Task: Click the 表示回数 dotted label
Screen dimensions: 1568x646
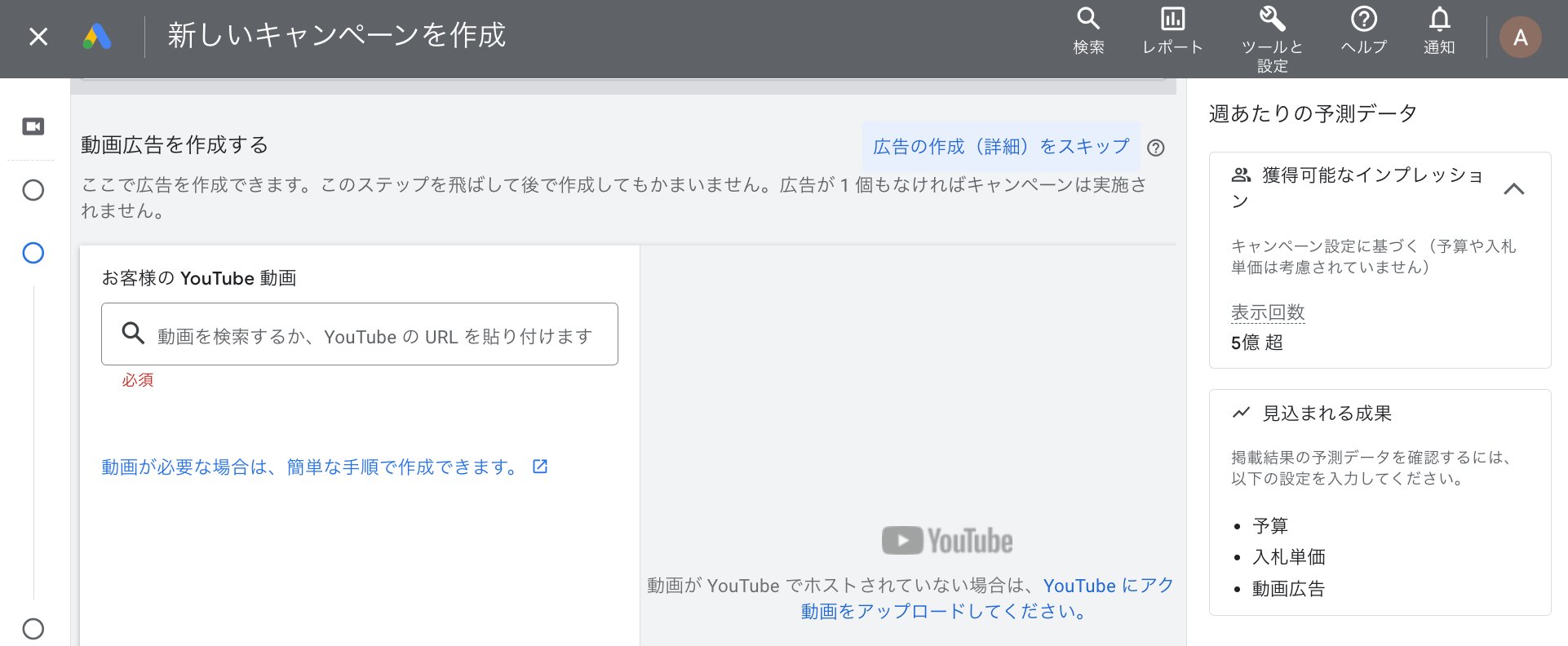Action: pos(1268,312)
